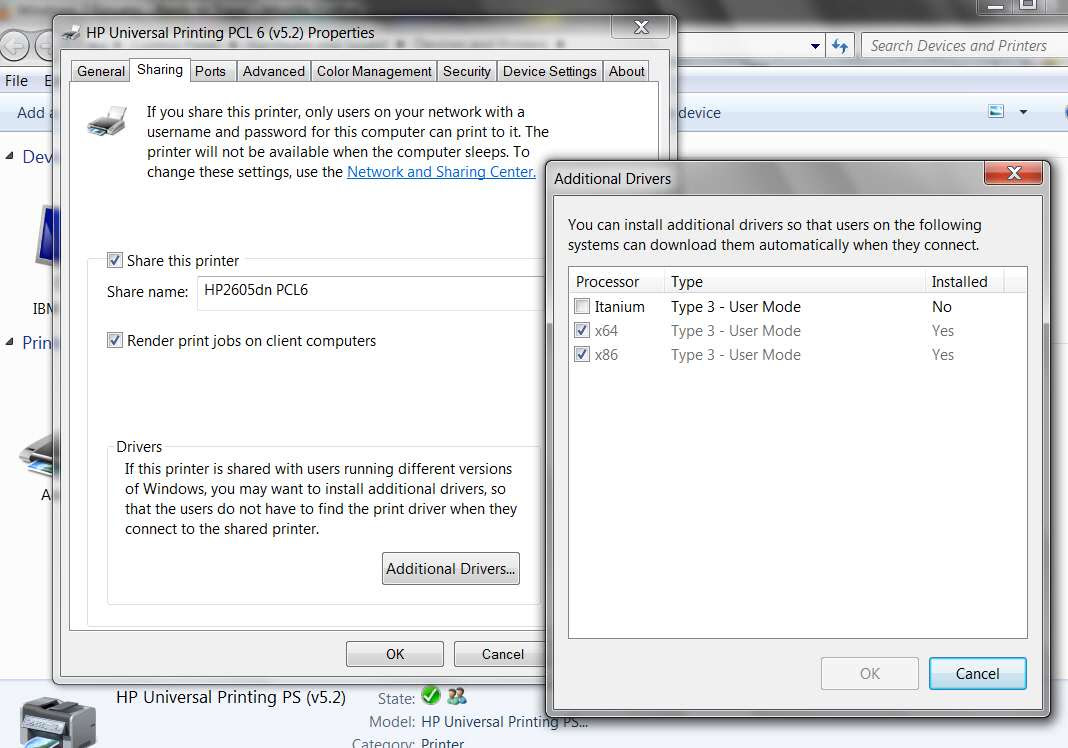
Task: Sort by the Installed column header
Action: coord(964,281)
